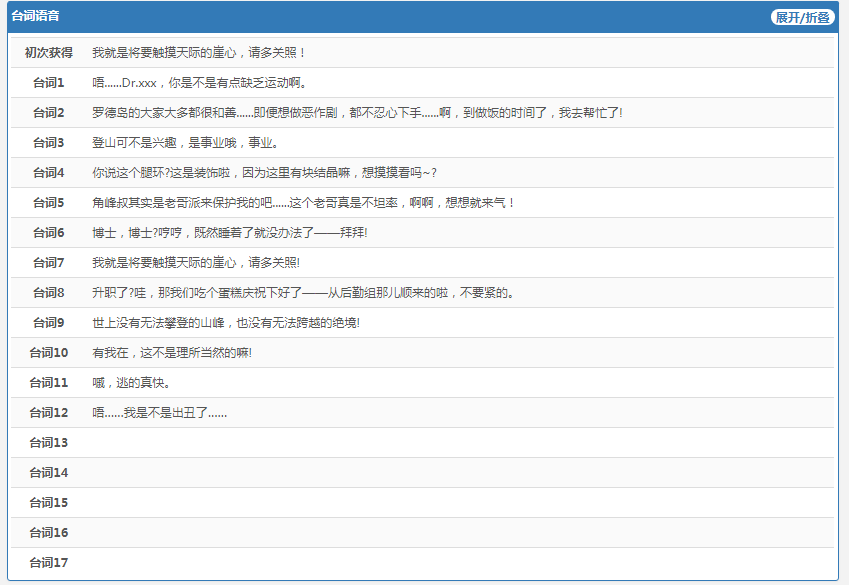The image size is (849, 585).
Task: Select 台词7 line text 我就是将要触摸天际的崖心
Action: (x=196, y=262)
